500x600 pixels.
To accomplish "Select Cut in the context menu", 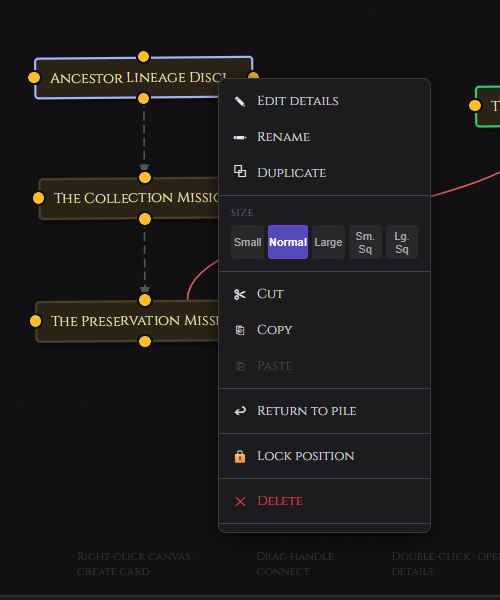I will pos(324,294).
